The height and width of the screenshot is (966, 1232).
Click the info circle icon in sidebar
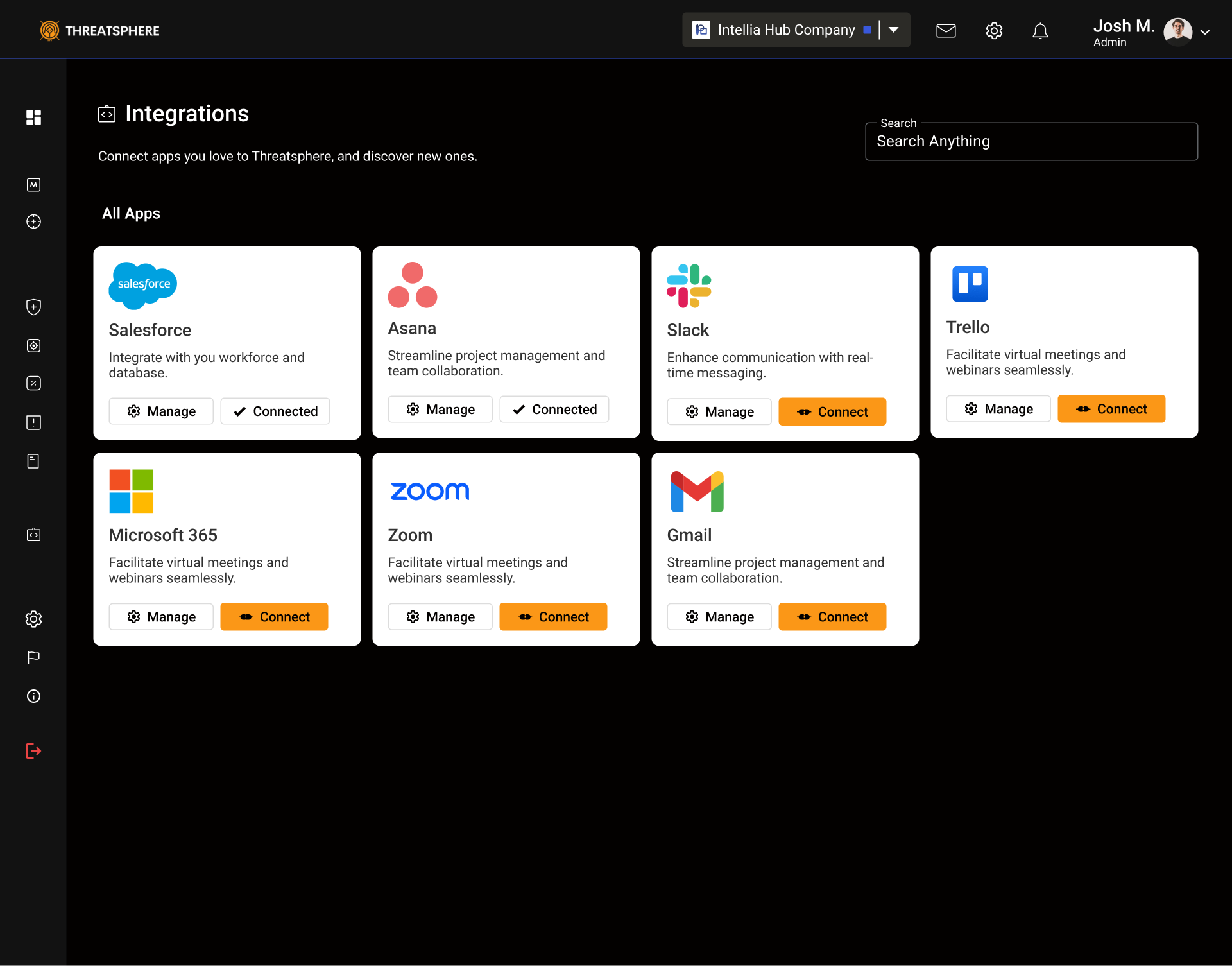33,696
